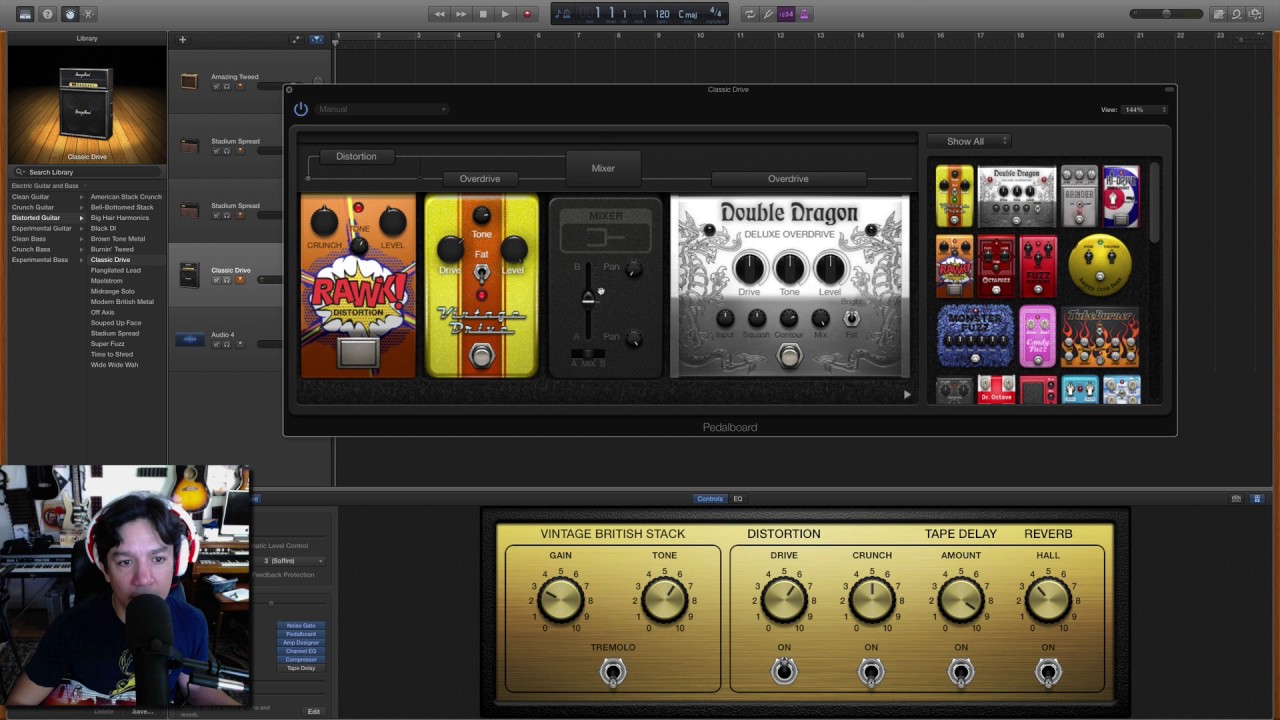
Task: Pick Tube Burner pedal from browser
Action: [1099, 336]
